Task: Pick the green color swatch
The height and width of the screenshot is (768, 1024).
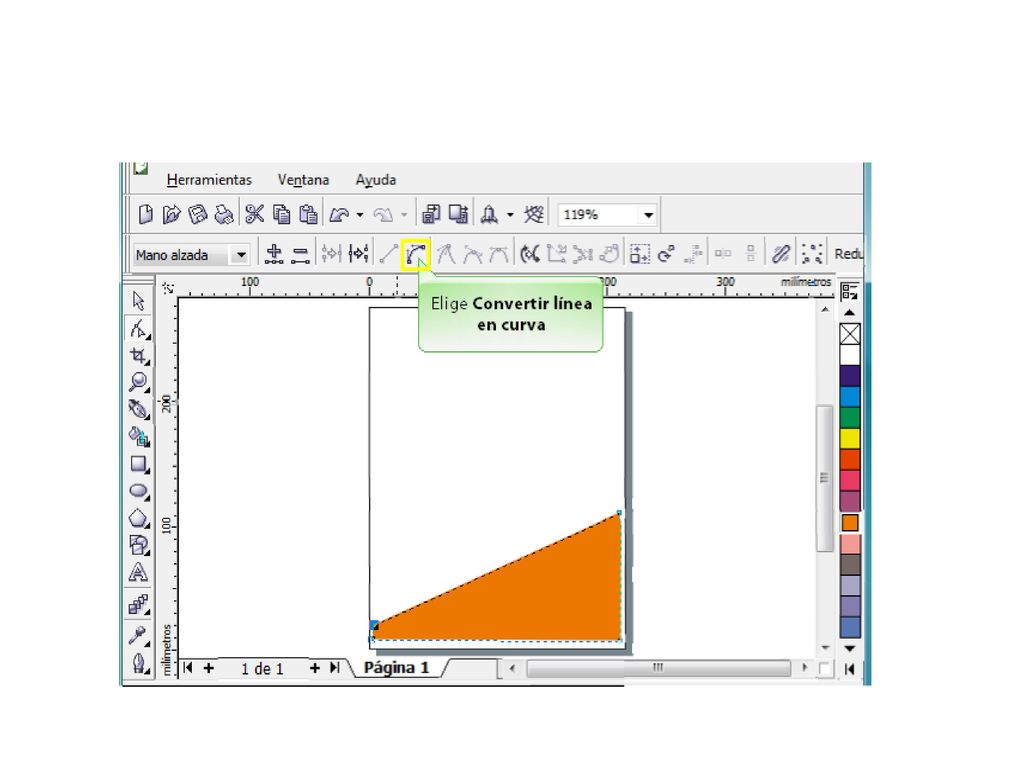Action: click(850, 417)
